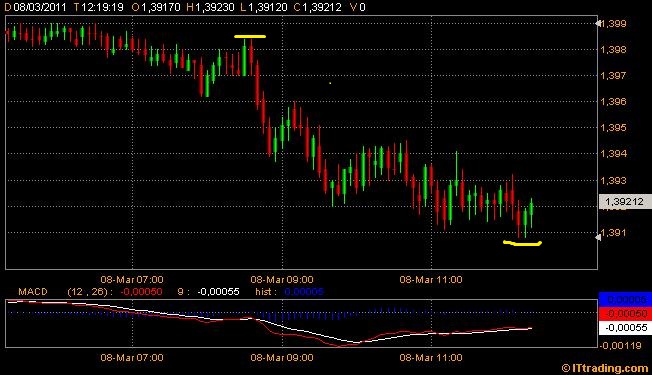Click the 1,398 price scale label
Viewport: 652px width, 375px height.
[613, 50]
